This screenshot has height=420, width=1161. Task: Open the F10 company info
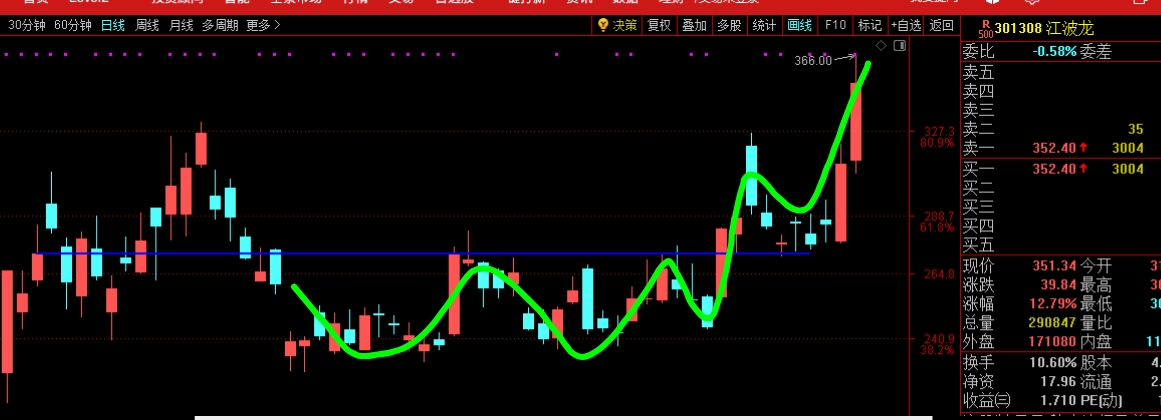[835, 25]
